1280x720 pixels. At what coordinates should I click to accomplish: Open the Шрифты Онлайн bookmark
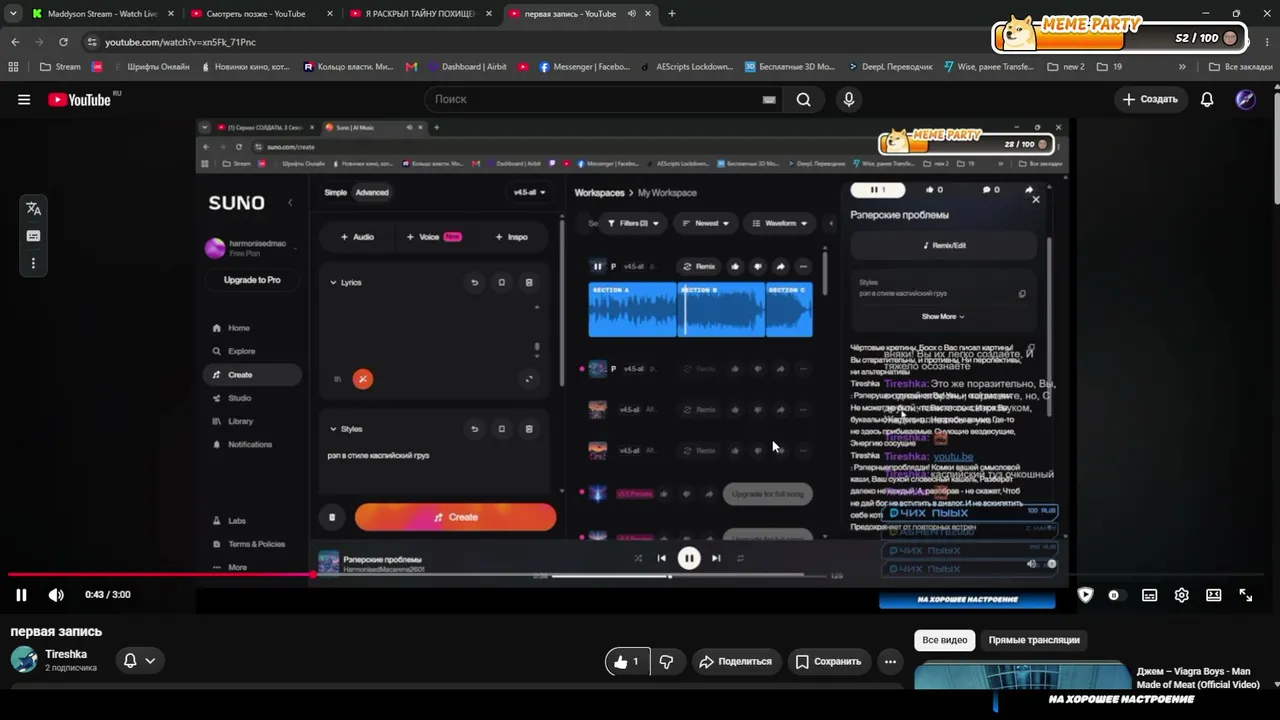(150, 67)
